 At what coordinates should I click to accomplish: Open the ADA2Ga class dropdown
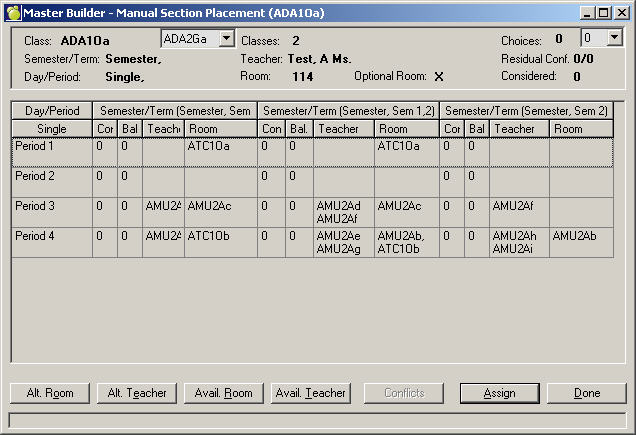pos(226,38)
